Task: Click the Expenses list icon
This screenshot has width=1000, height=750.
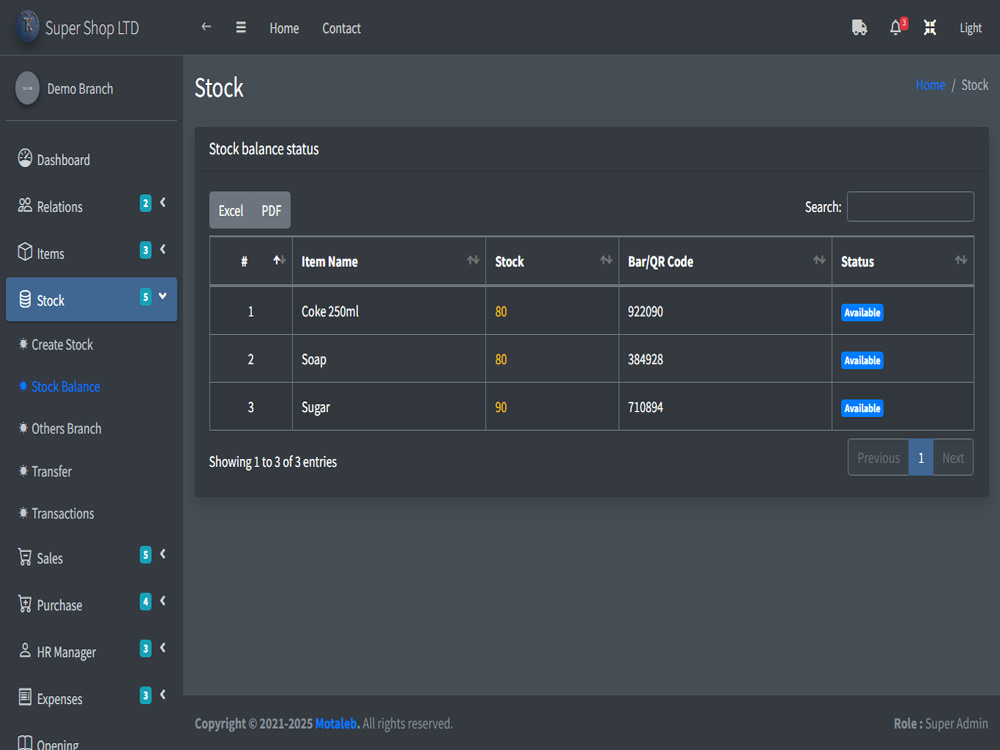Action: click(x=25, y=697)
